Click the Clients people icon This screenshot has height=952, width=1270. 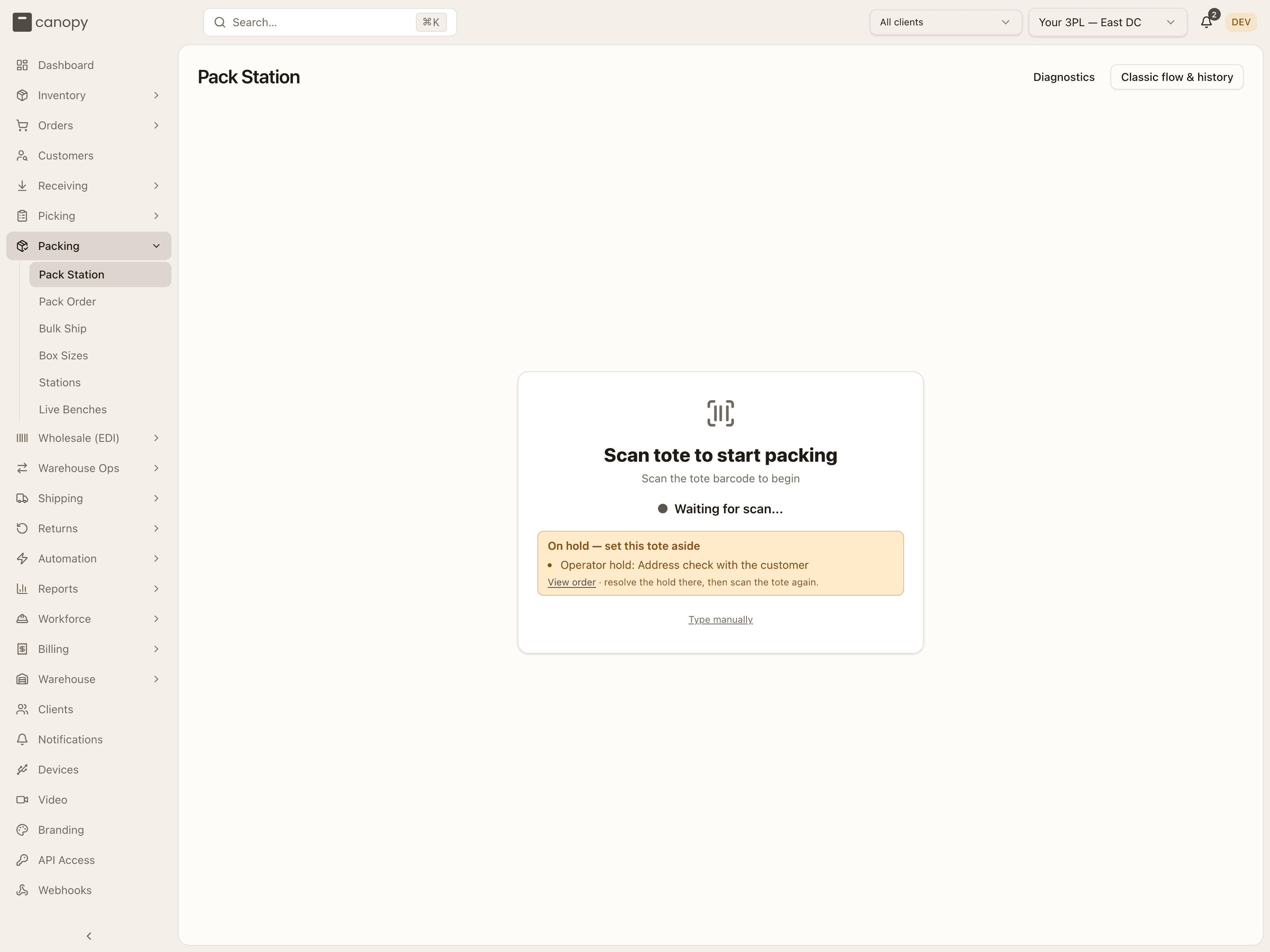coord(22,709)
